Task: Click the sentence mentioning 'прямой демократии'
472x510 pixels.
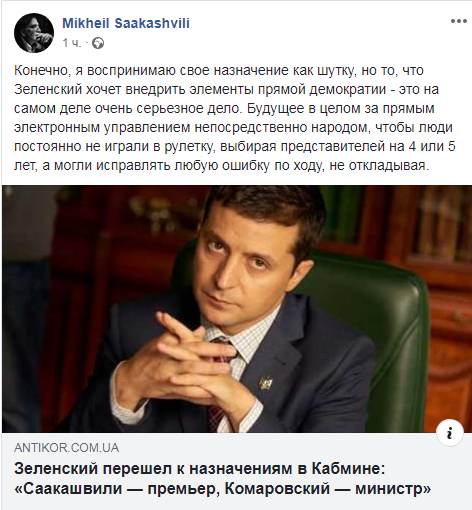Action: click(x=226, y=89)
